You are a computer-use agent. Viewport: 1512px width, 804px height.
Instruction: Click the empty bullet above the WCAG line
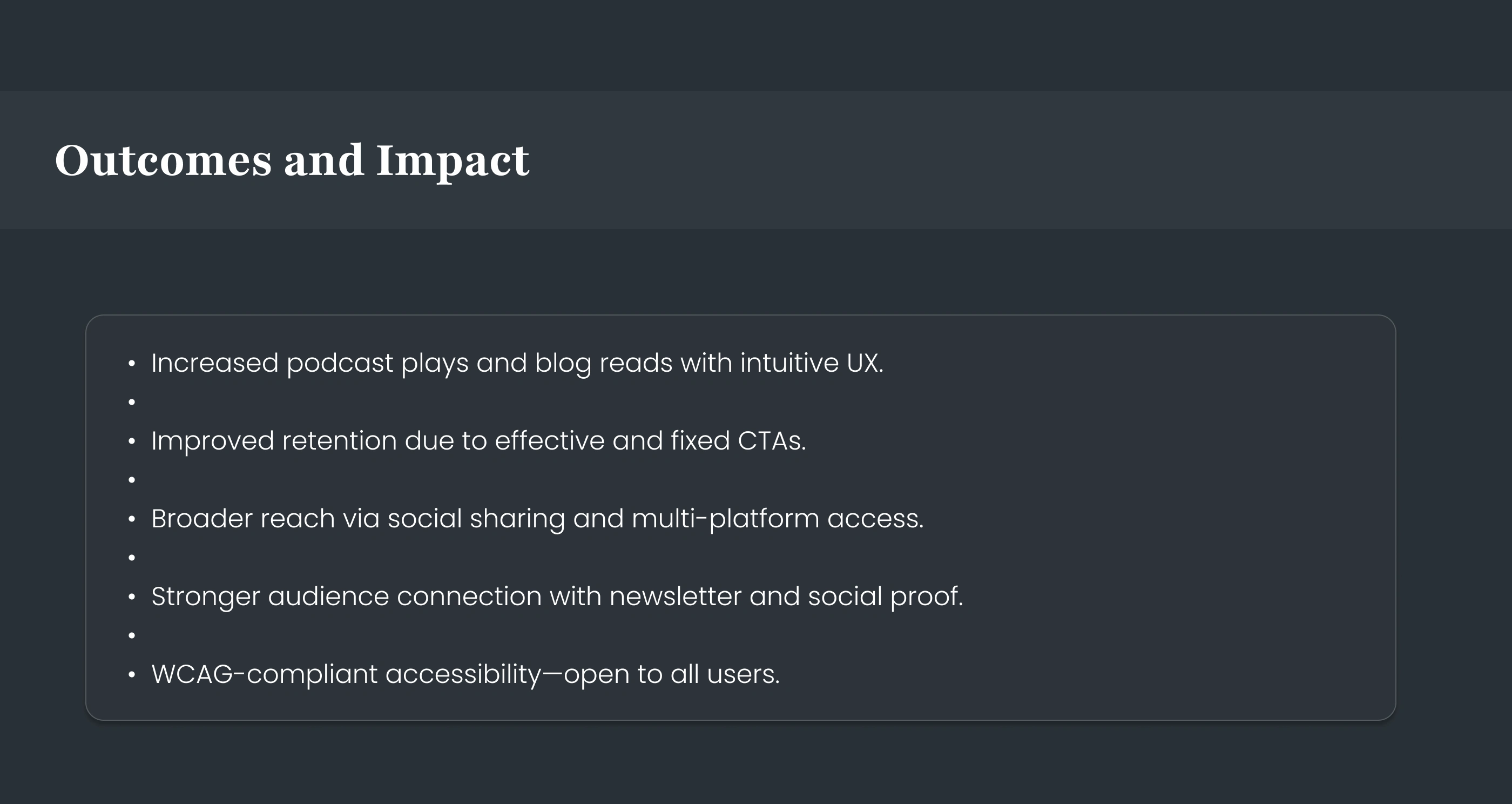pos(131,635)
